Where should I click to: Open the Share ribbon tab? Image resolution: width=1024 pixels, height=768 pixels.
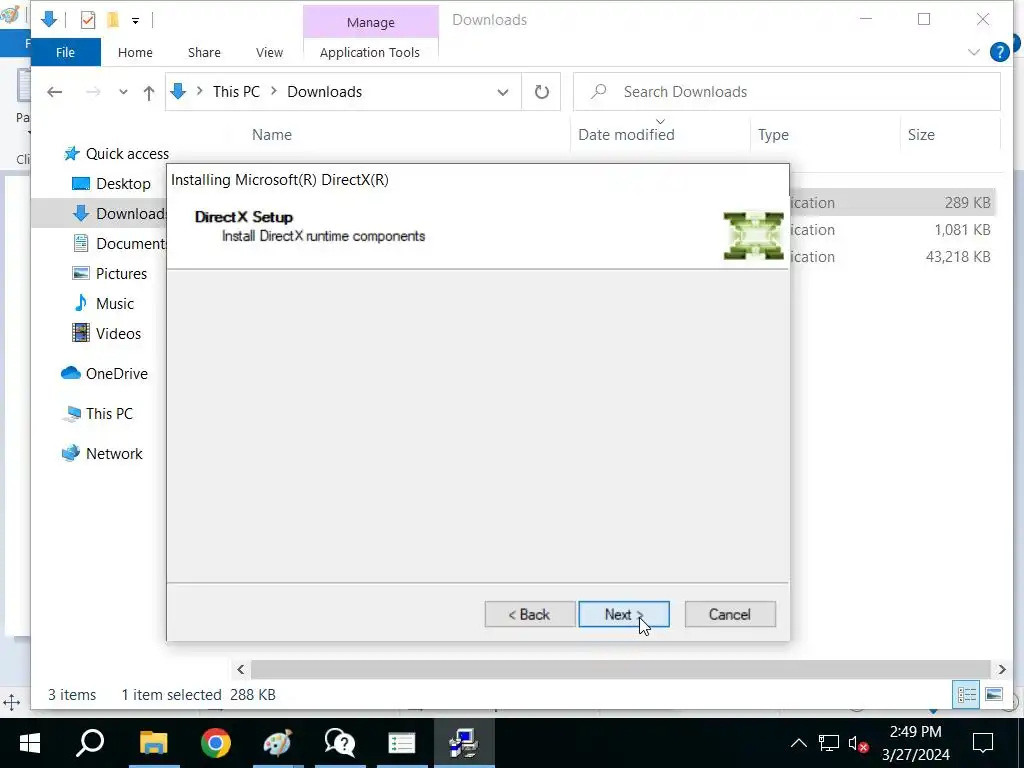point(204,52)
